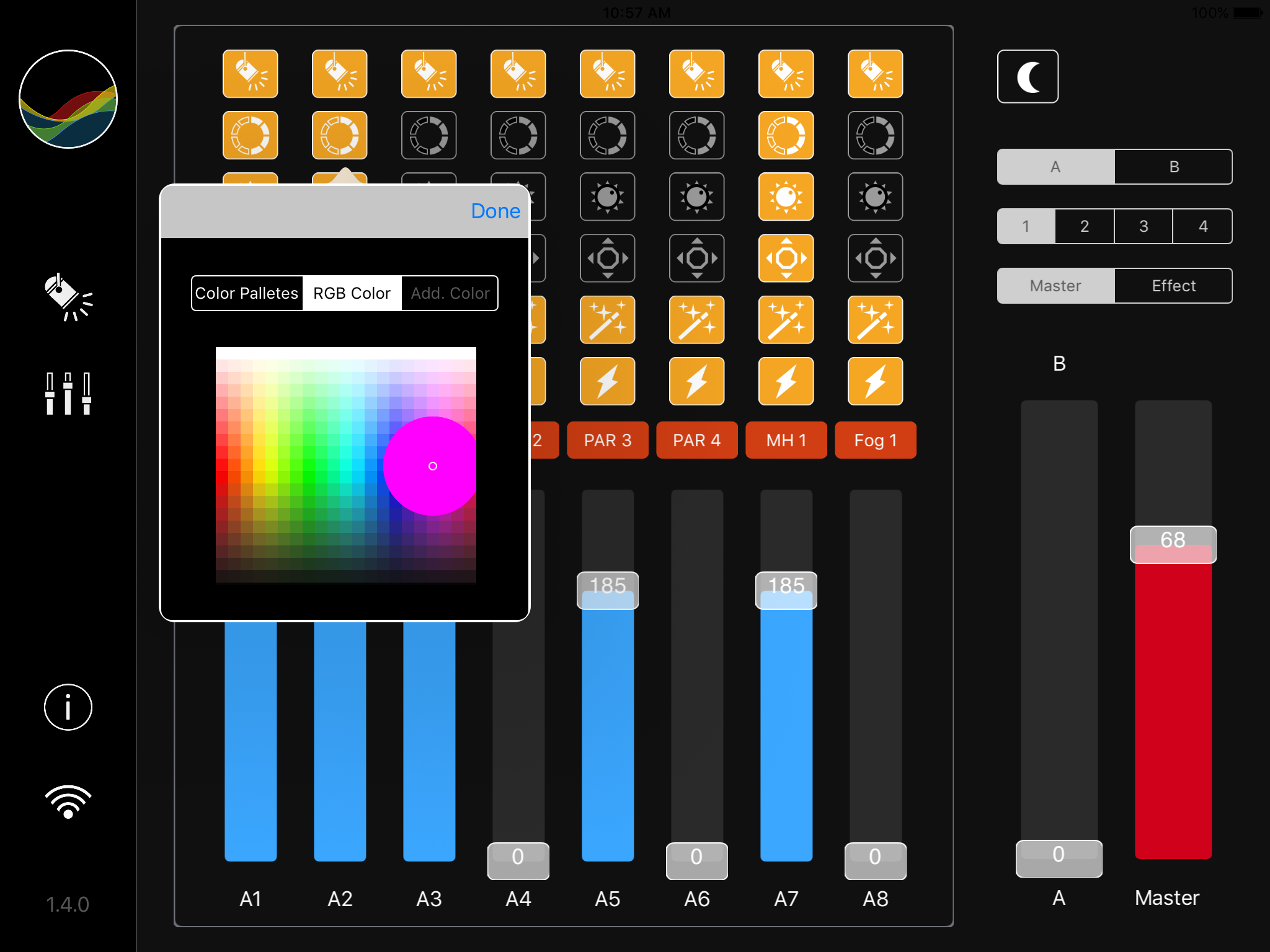Open the fixtures spotlight sidebar icon
Screen dimensions: 1270x952
click(x=68, y=298)
